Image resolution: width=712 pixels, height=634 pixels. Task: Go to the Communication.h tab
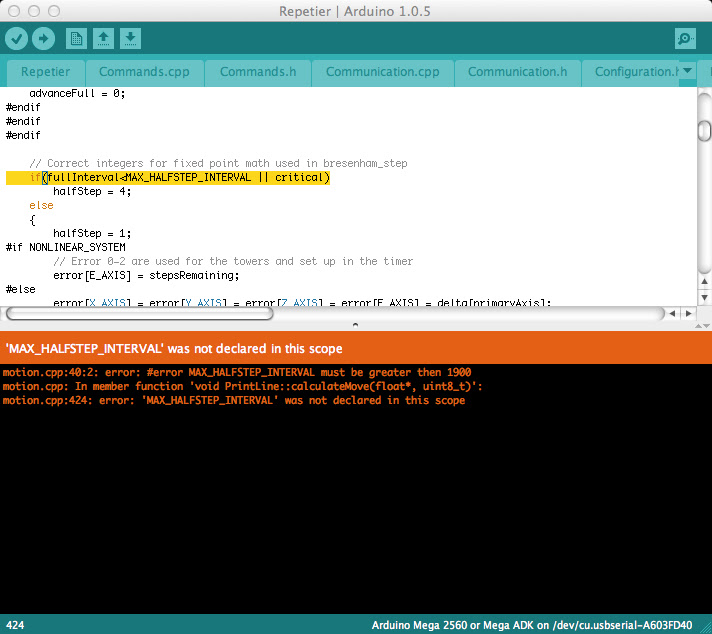[x=517, y=72]
